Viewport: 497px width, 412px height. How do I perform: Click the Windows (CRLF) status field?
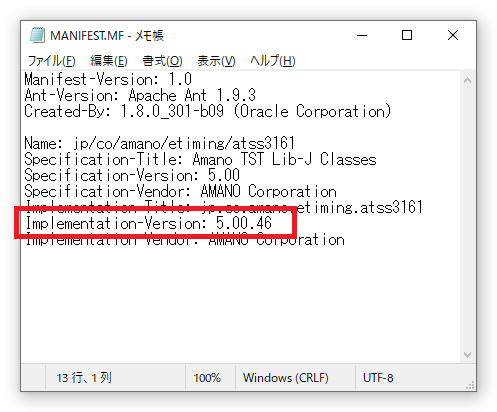[x=286, y=378]
